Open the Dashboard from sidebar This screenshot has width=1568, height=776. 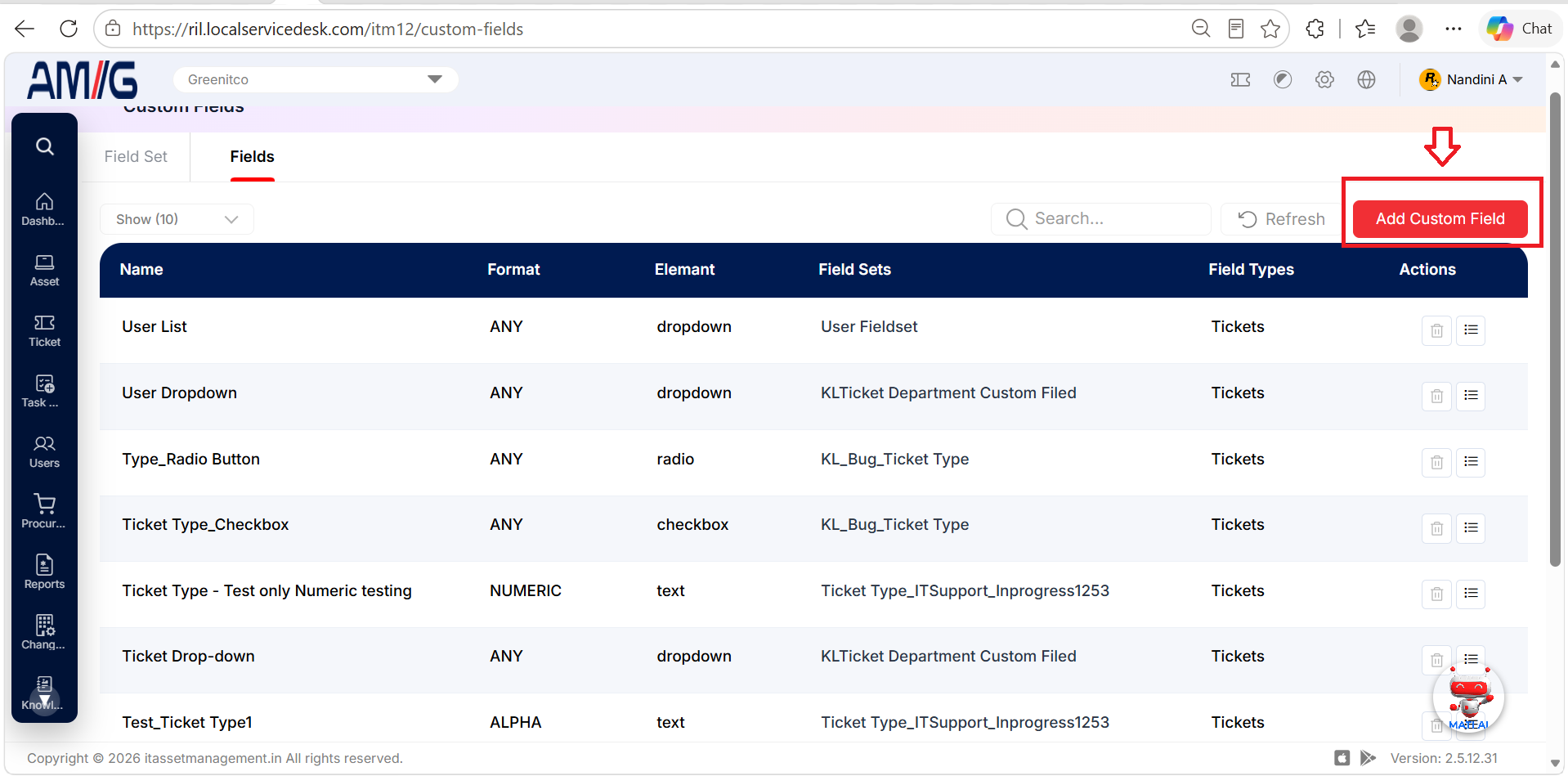pos(44,210)
